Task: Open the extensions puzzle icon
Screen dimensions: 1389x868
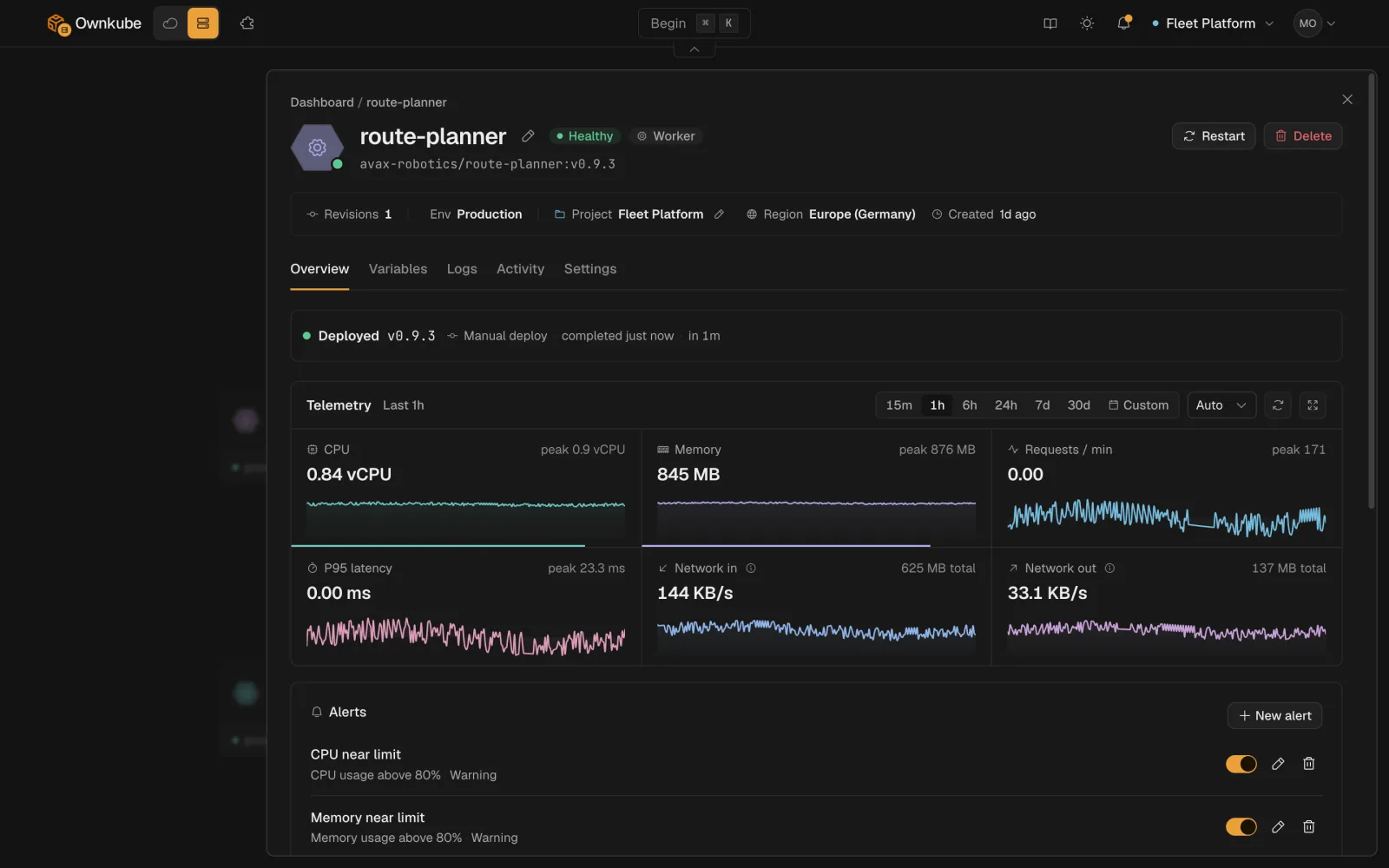Action: point(247,23)
